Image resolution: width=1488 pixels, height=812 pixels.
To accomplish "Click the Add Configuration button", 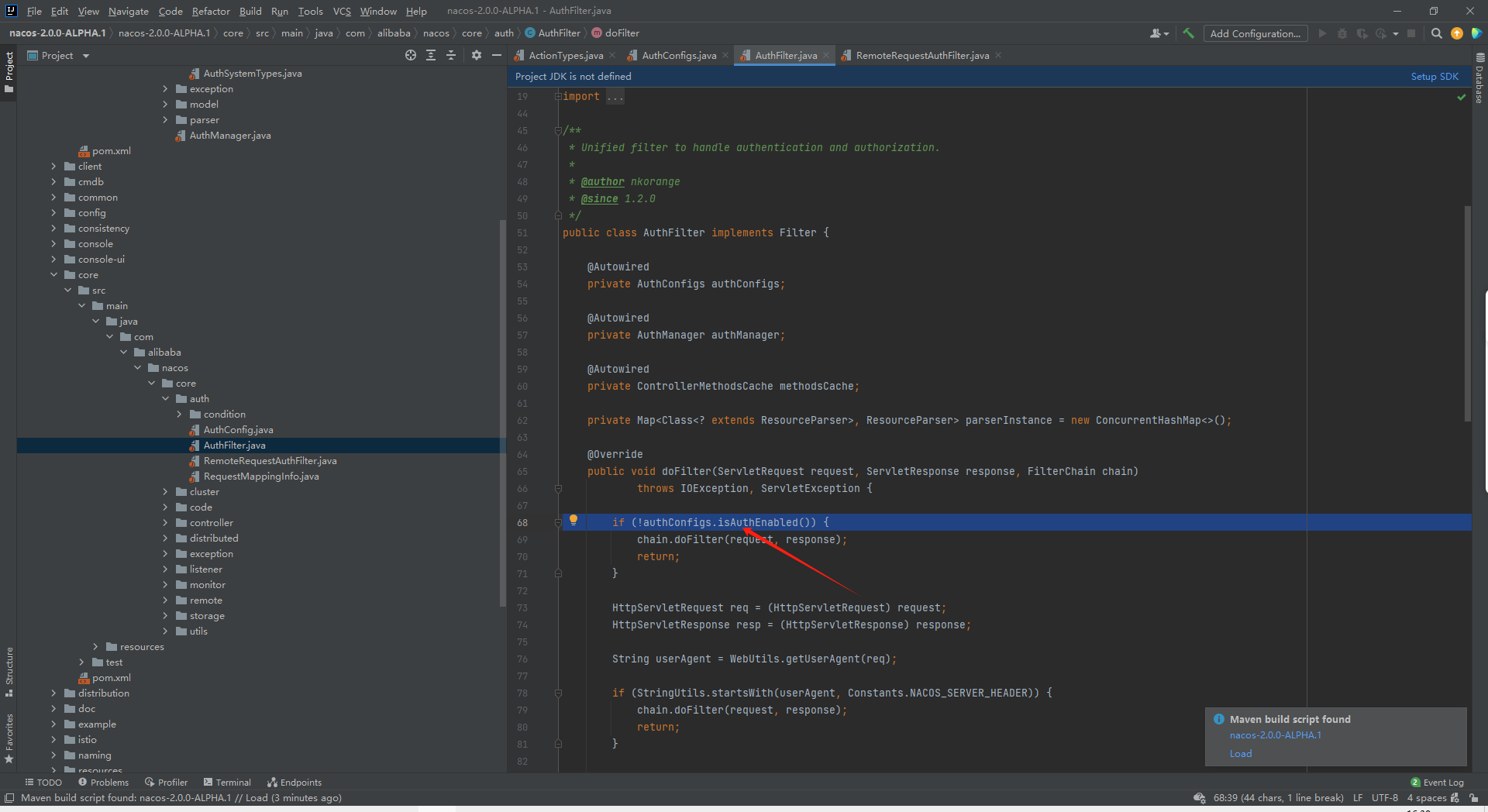I will [1255, 33].
